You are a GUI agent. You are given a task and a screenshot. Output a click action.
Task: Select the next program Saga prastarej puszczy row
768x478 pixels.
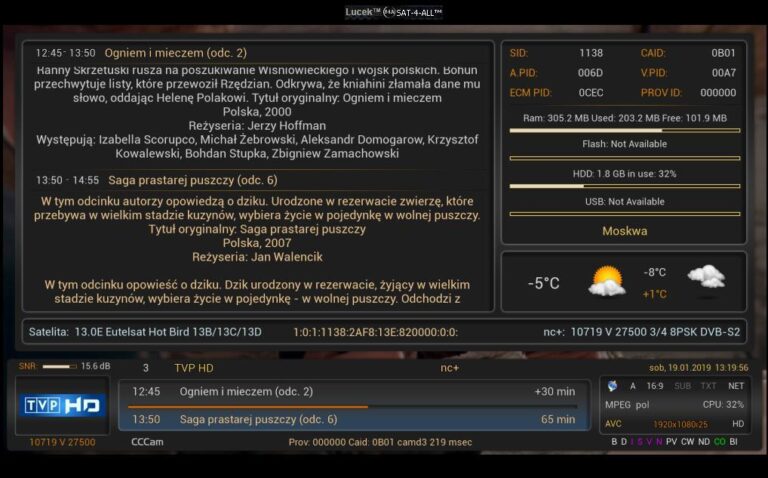coord(353,419)
